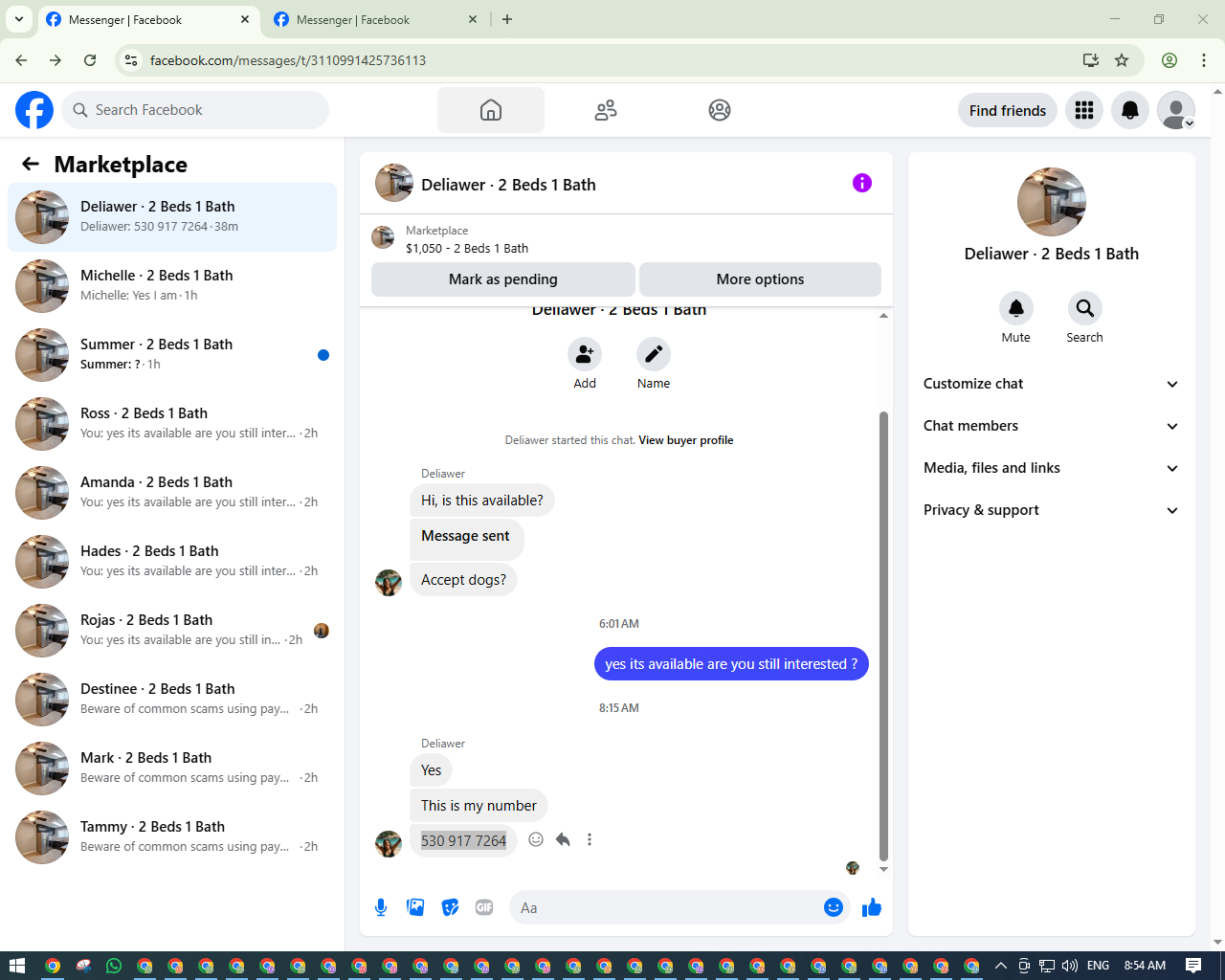The image size is (1225, 980).
Task: Reply to the phone number message
Action: coord(563,839)
